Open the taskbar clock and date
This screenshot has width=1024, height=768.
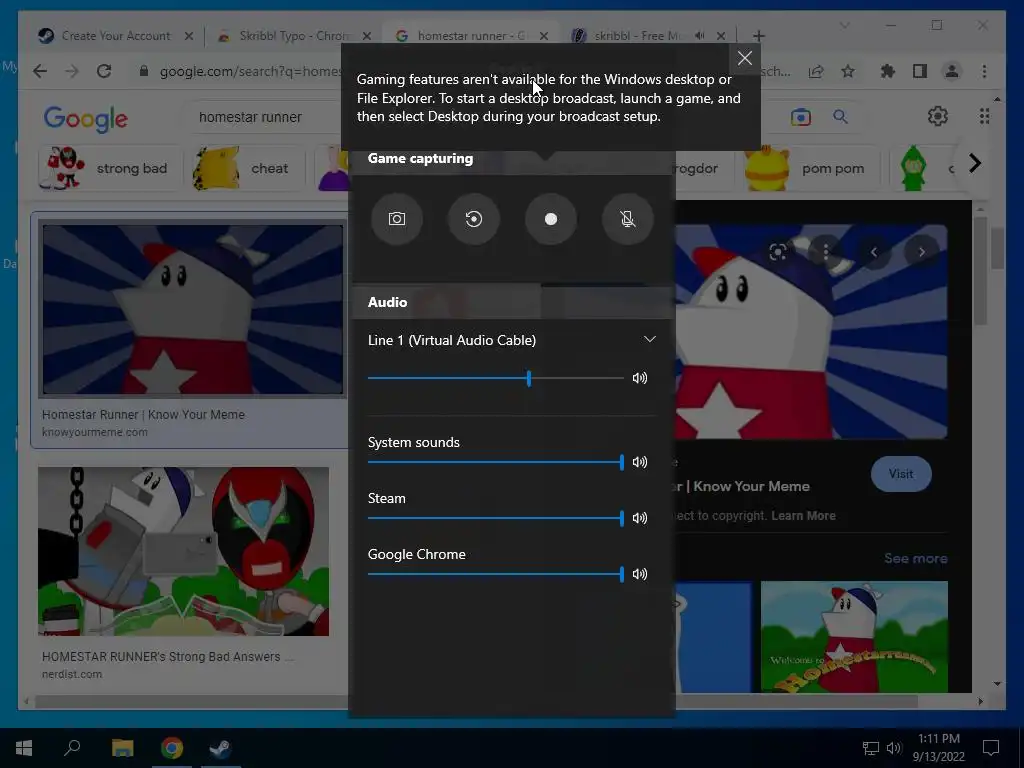point(938,748)
